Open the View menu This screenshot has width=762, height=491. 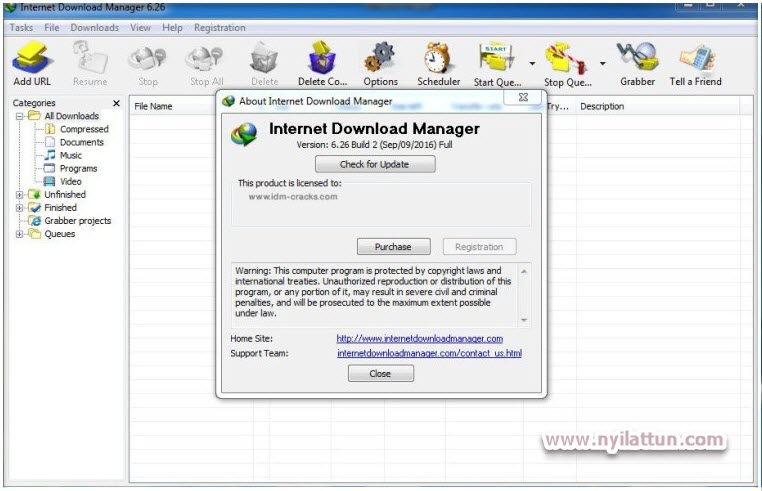pyautogui.click(x=140, y=28)
